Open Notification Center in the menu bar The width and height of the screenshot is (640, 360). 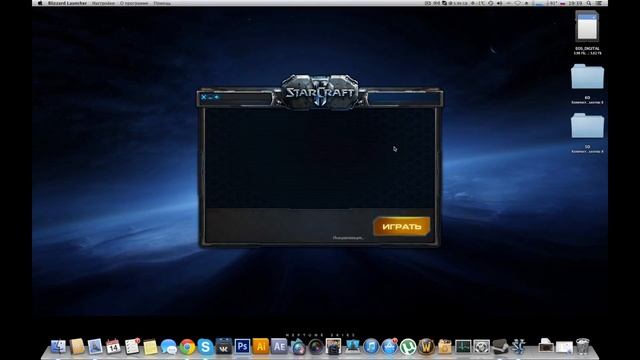pos(599,3)
